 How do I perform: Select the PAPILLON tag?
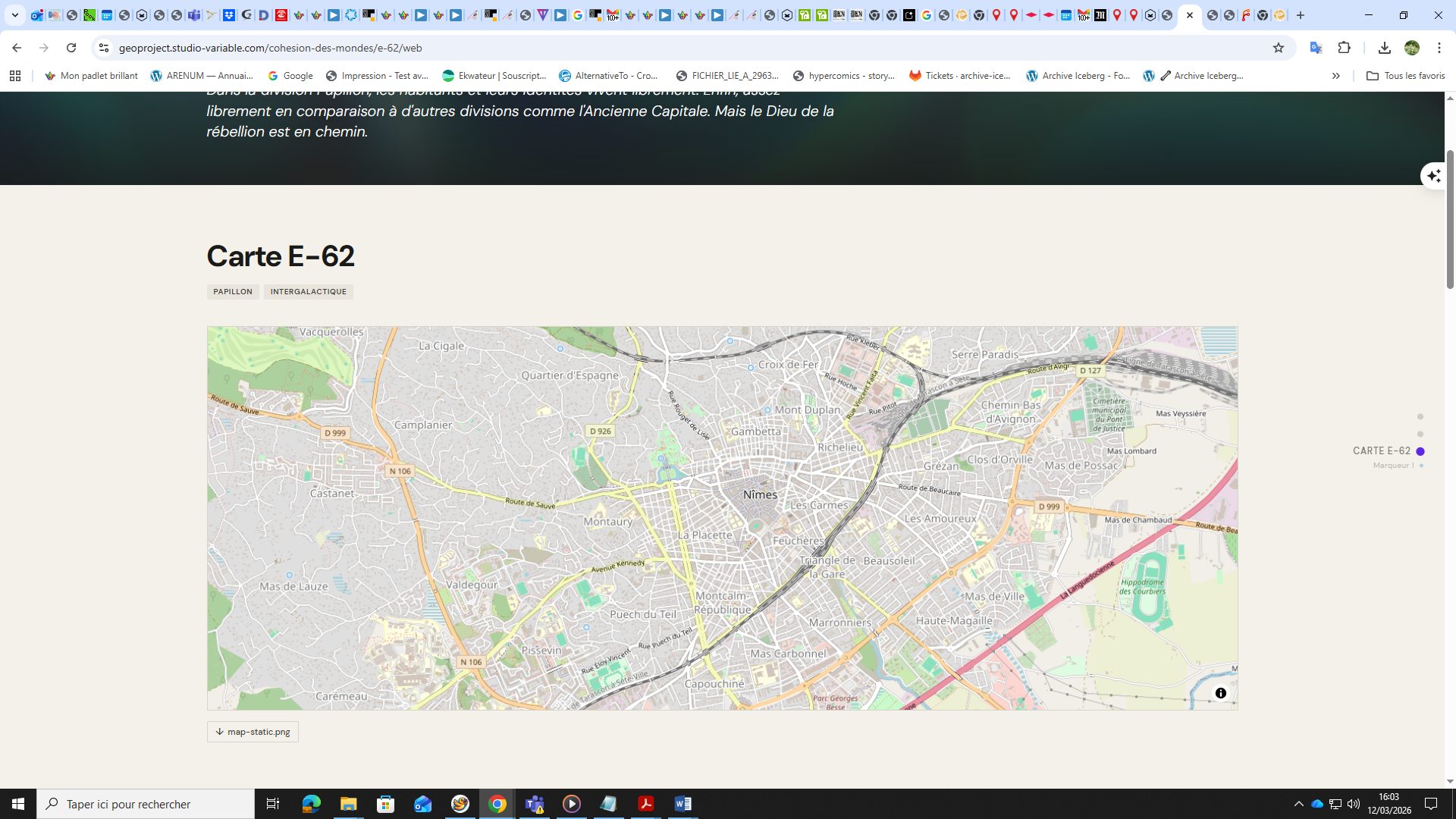point(233,292)
